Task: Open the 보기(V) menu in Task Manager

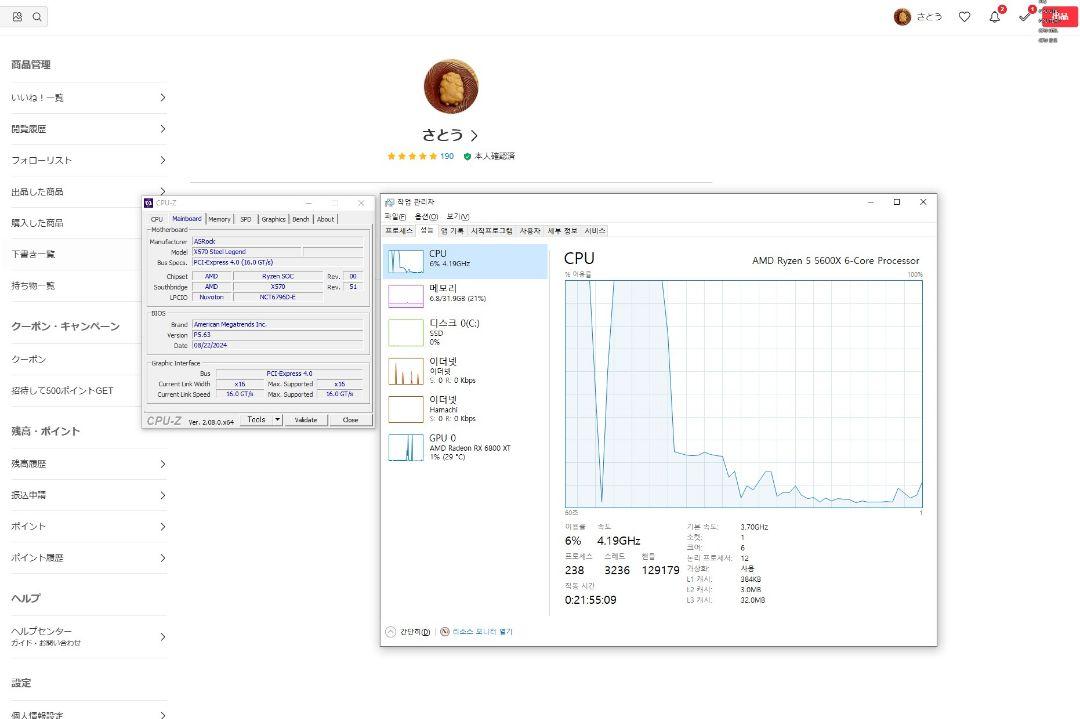Action: tap(458, 216)
